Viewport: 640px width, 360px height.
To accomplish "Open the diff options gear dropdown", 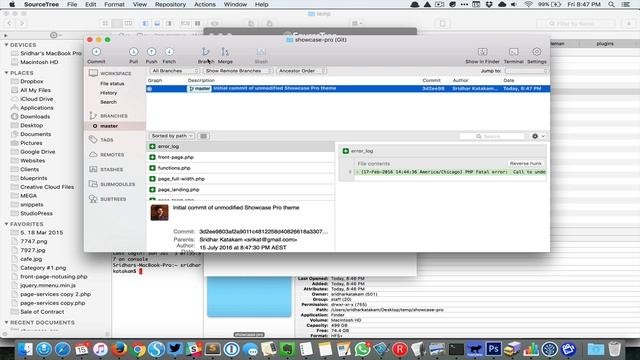I will click(538, 136).
